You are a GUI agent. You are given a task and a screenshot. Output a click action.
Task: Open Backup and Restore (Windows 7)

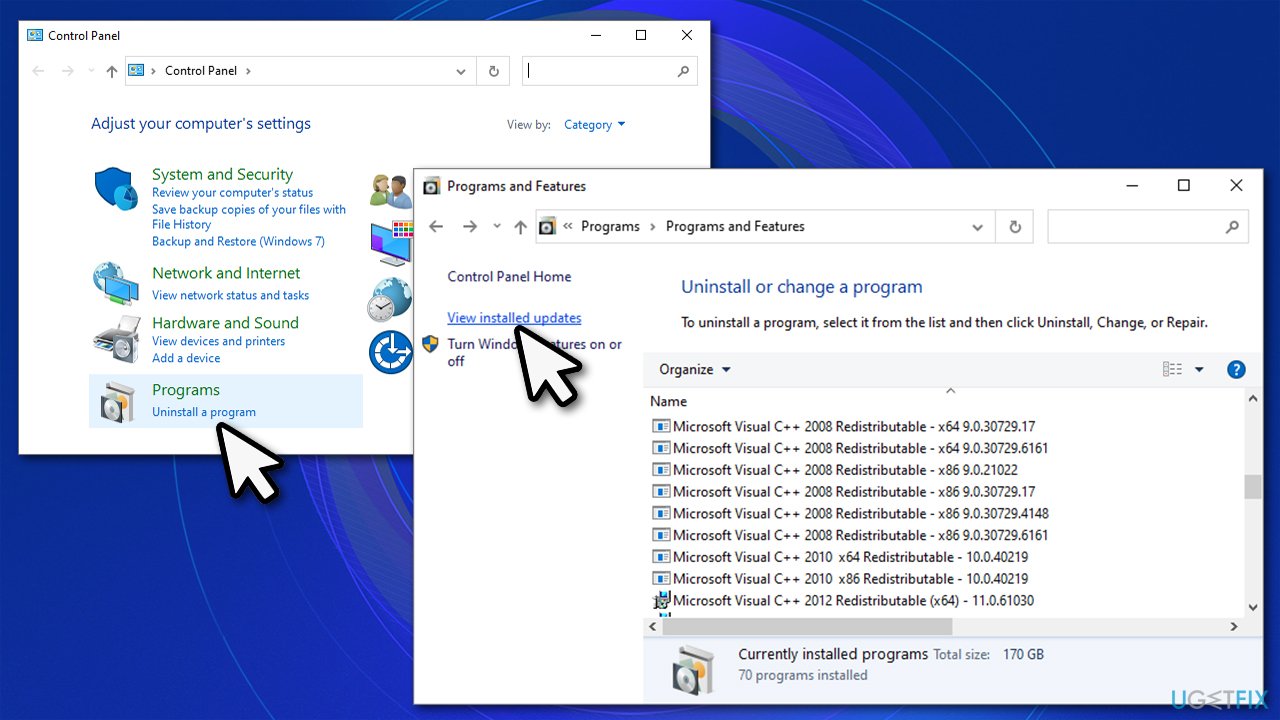pos(238,241)
